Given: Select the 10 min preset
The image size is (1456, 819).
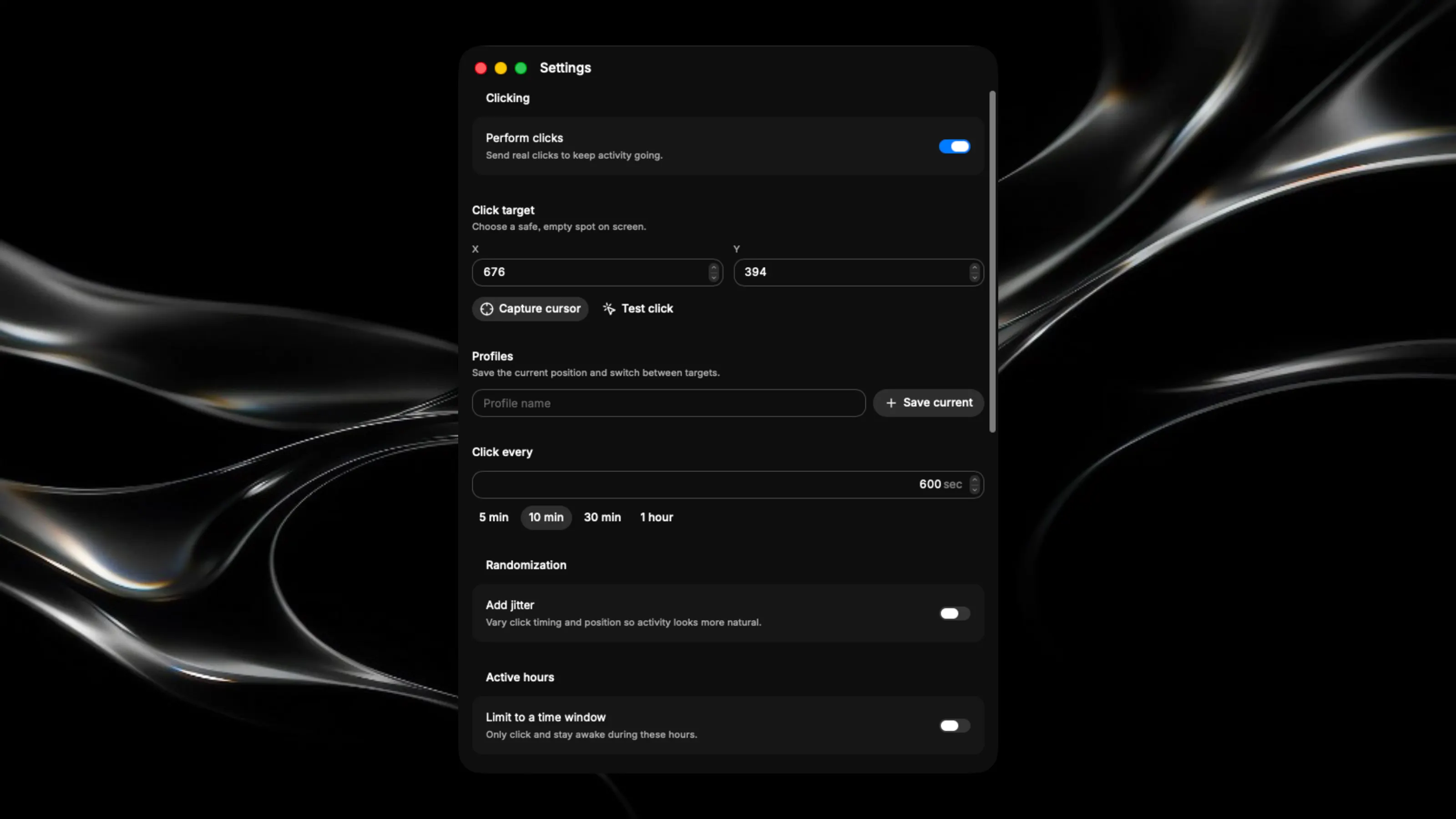Looking at the screenshot, I should [x=546, y=517].
